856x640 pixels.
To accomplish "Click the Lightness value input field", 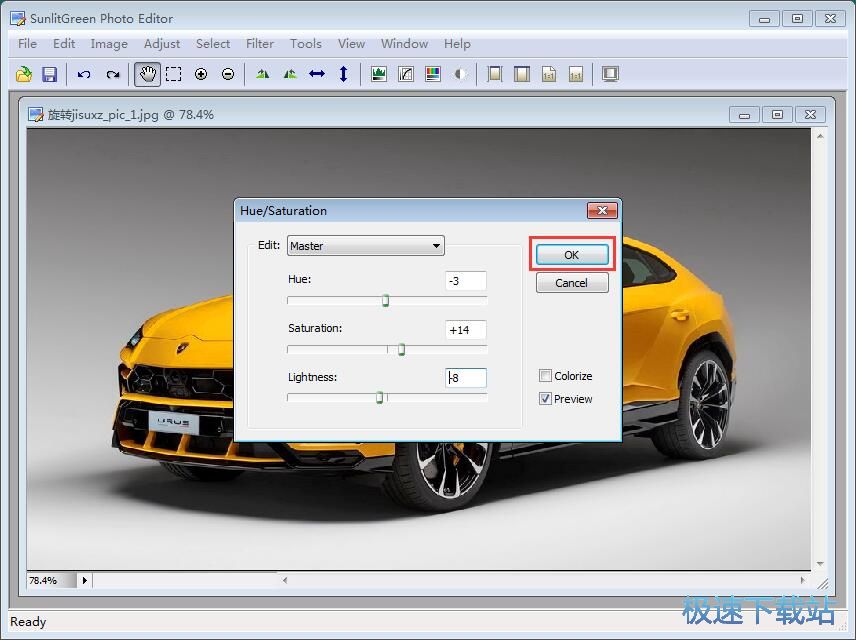I will (466, 378).
